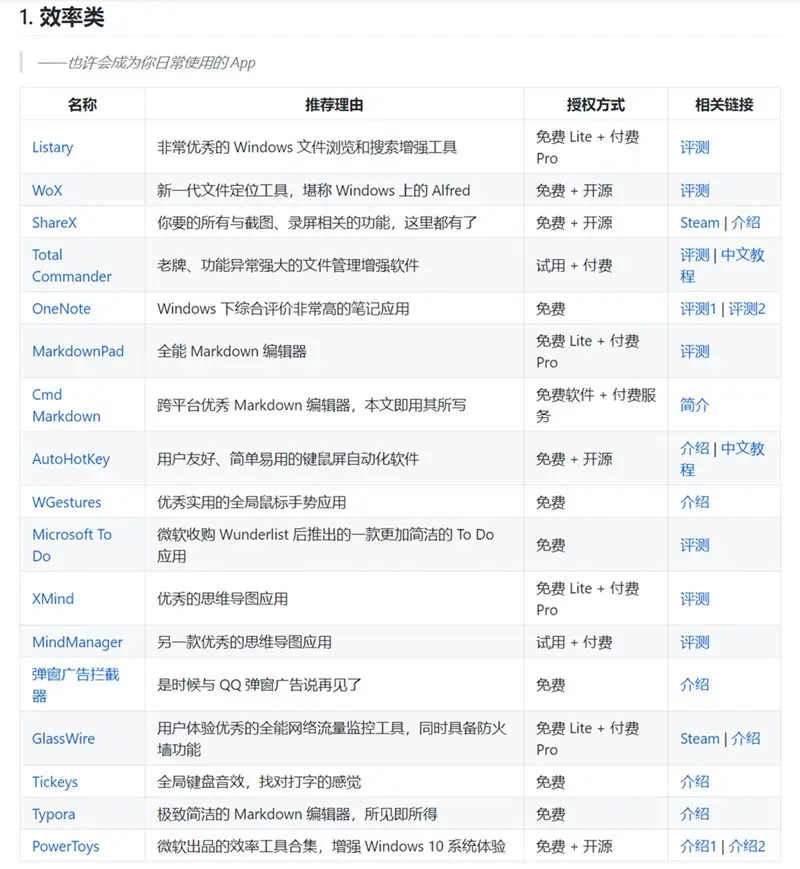The width and height of the screenshot is (800, 869).
Task: Open the Microsoft To Do link
Action: click(72, 545)
